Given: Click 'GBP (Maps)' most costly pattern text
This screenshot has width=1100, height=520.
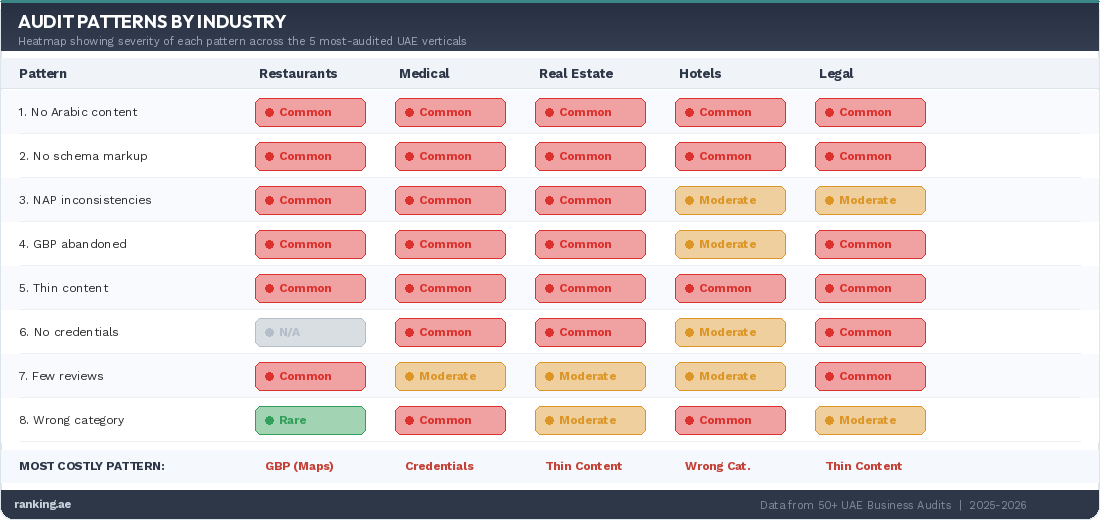Looking at the screenshot, I should [299, 466].
